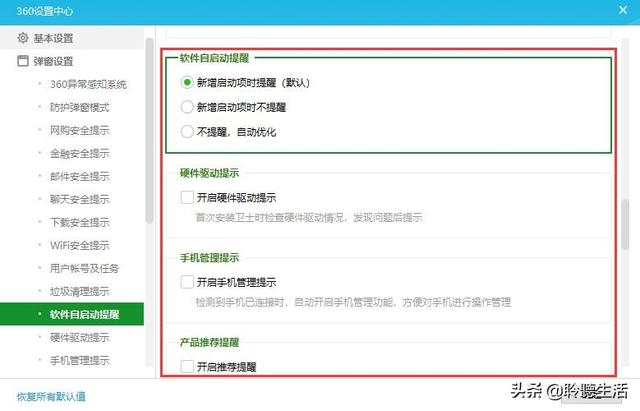This screenshot has height=411, width=640.
Task: Open 聊天安全提示 item
Action: pos(80,199)
